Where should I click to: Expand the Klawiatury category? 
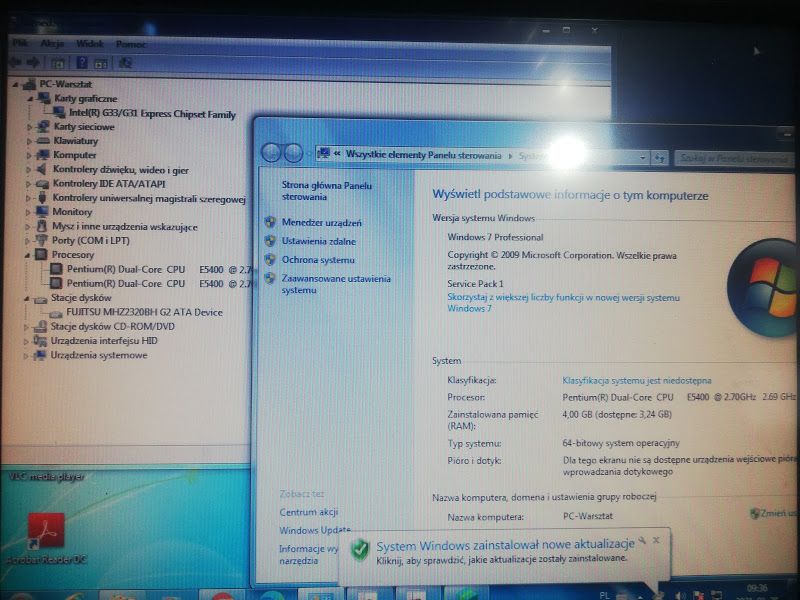click(29, 141)
